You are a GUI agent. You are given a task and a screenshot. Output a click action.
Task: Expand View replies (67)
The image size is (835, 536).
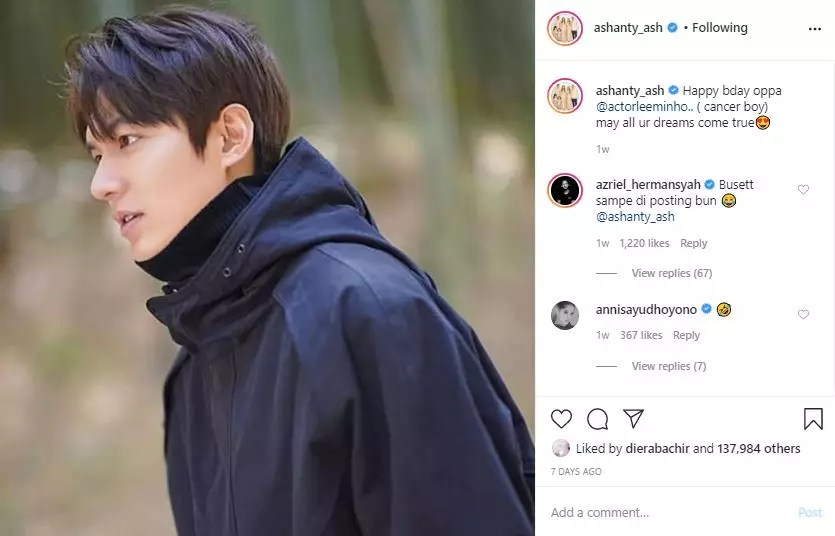[x=672, y=273]
